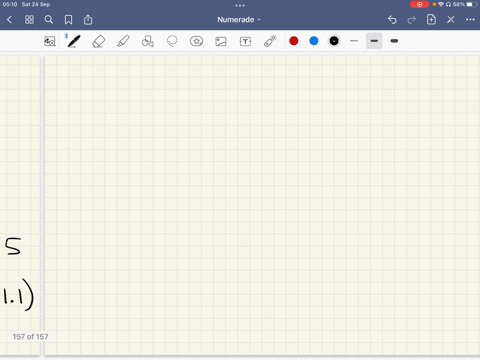The width and height of the screenshot is (480, 360).
Task: Select the Eraser tool
Action: pyautogui.click(x=99, y=41)
